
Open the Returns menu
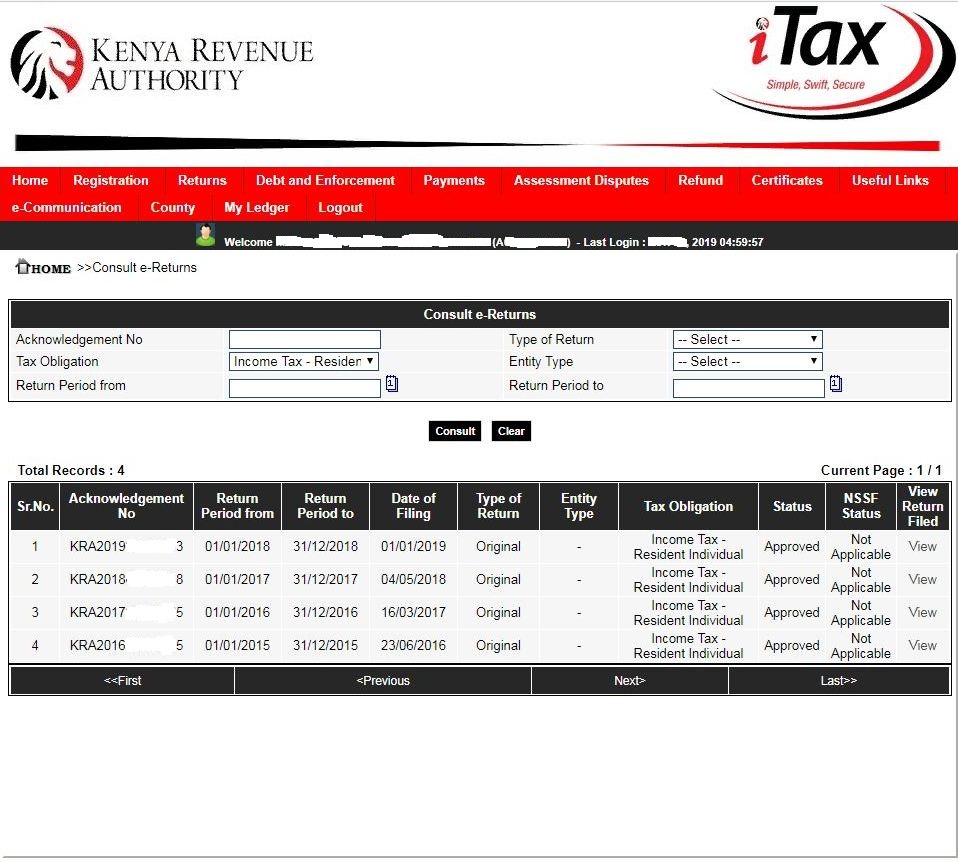point(202,181)
